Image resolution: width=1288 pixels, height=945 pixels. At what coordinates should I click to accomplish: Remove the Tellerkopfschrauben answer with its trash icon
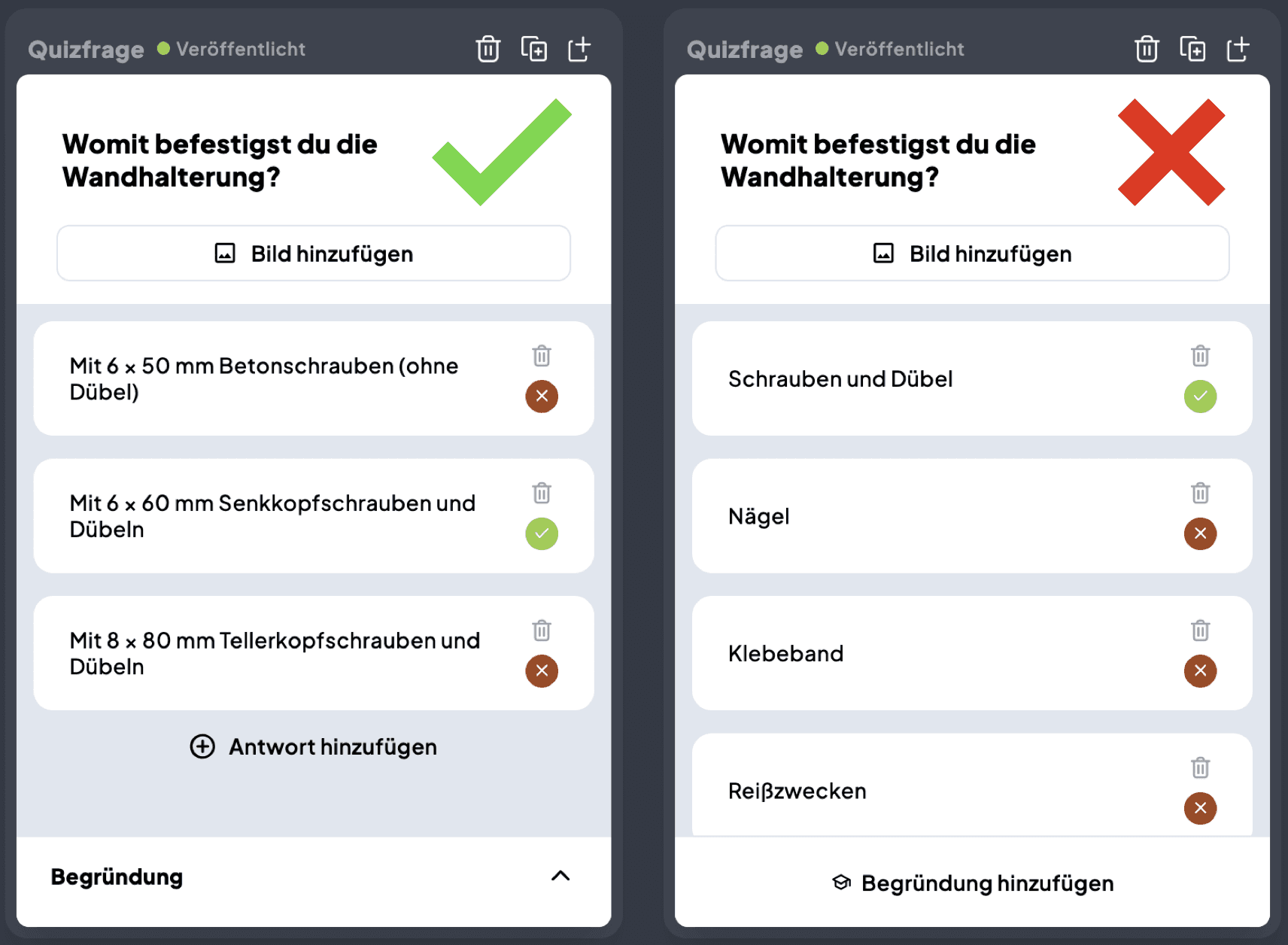point(542,630)
